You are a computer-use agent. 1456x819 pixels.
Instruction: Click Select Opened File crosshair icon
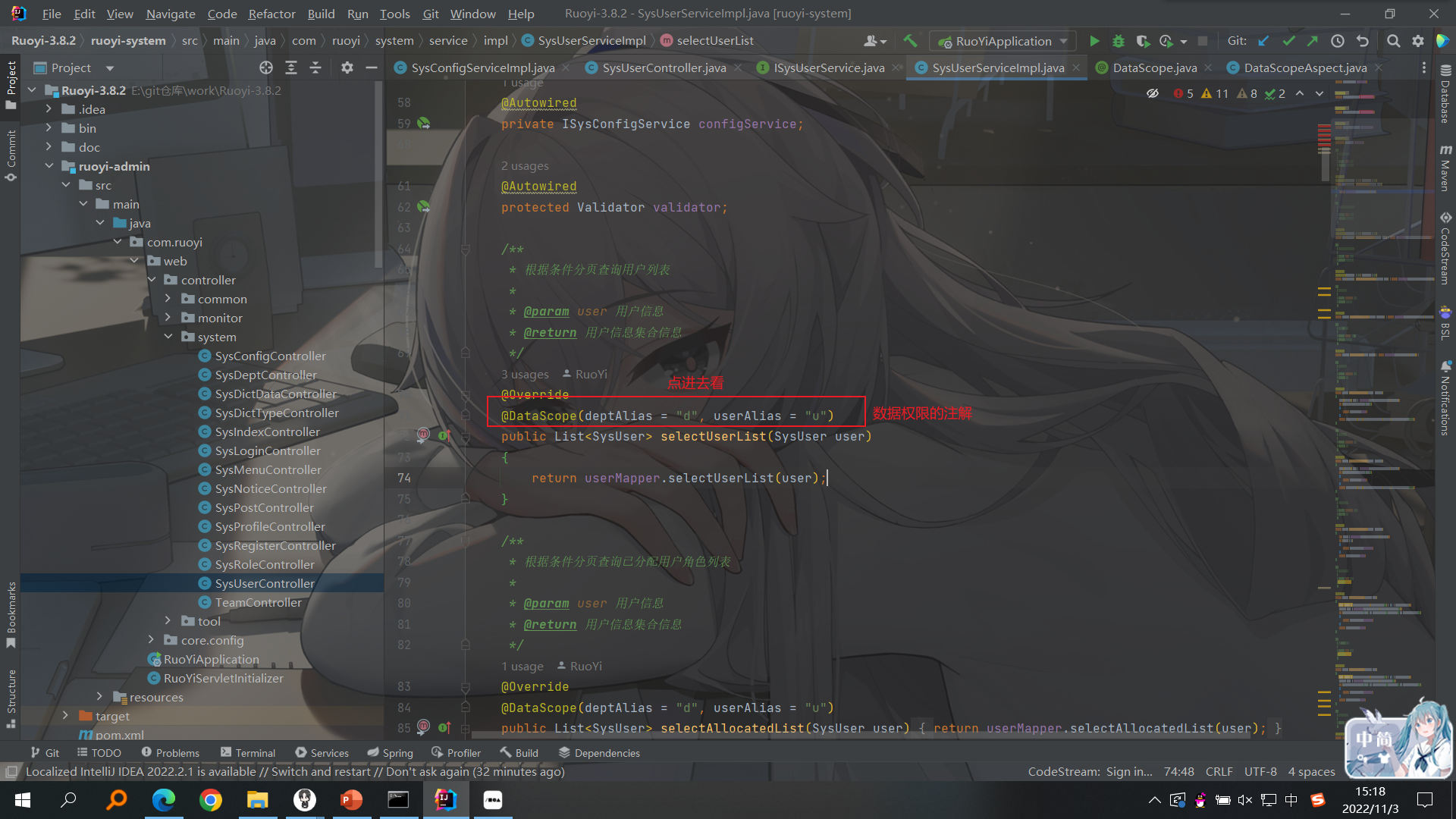click(x=265, y=67)
